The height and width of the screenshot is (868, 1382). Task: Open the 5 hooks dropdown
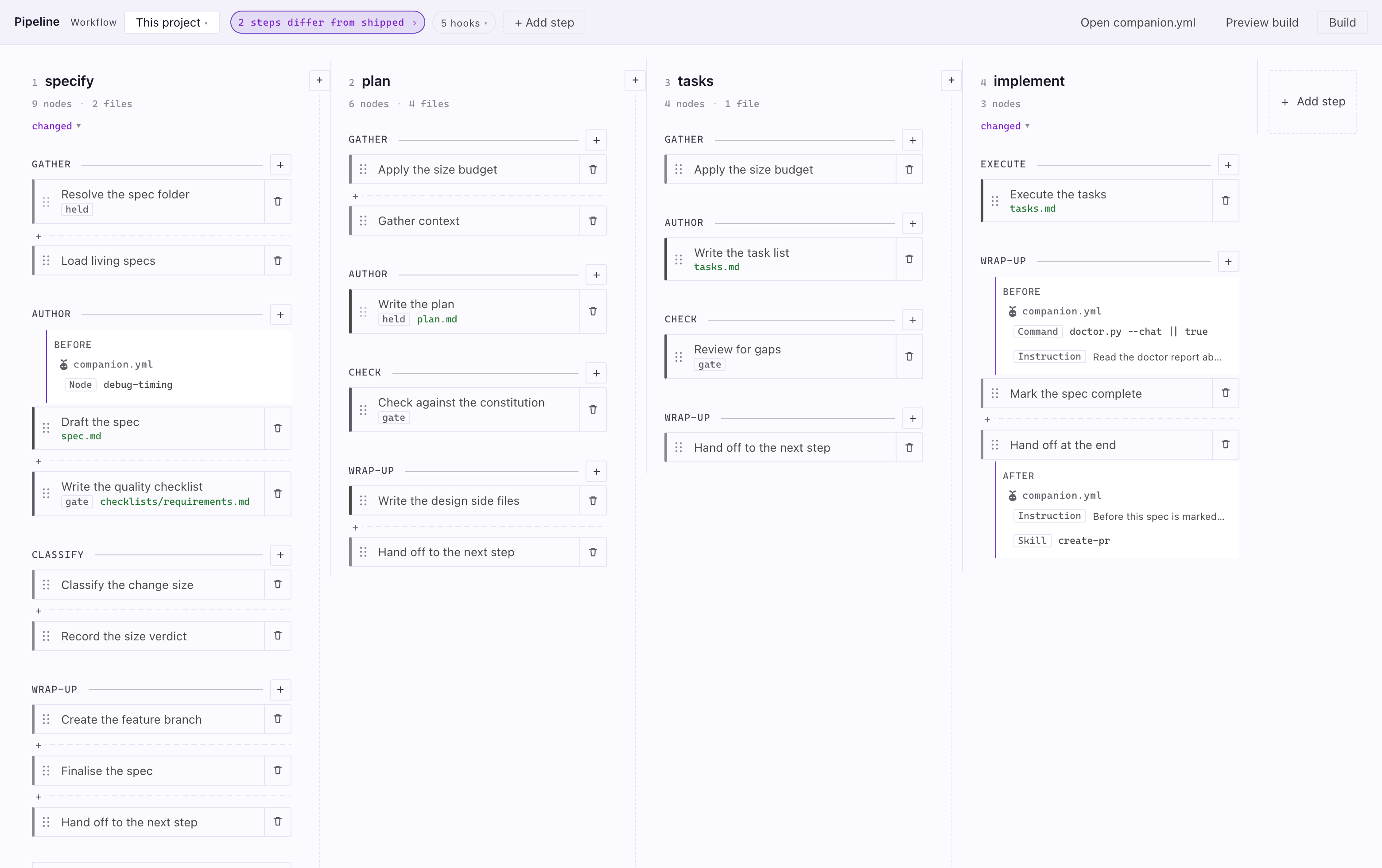click(x=464, y=23)
